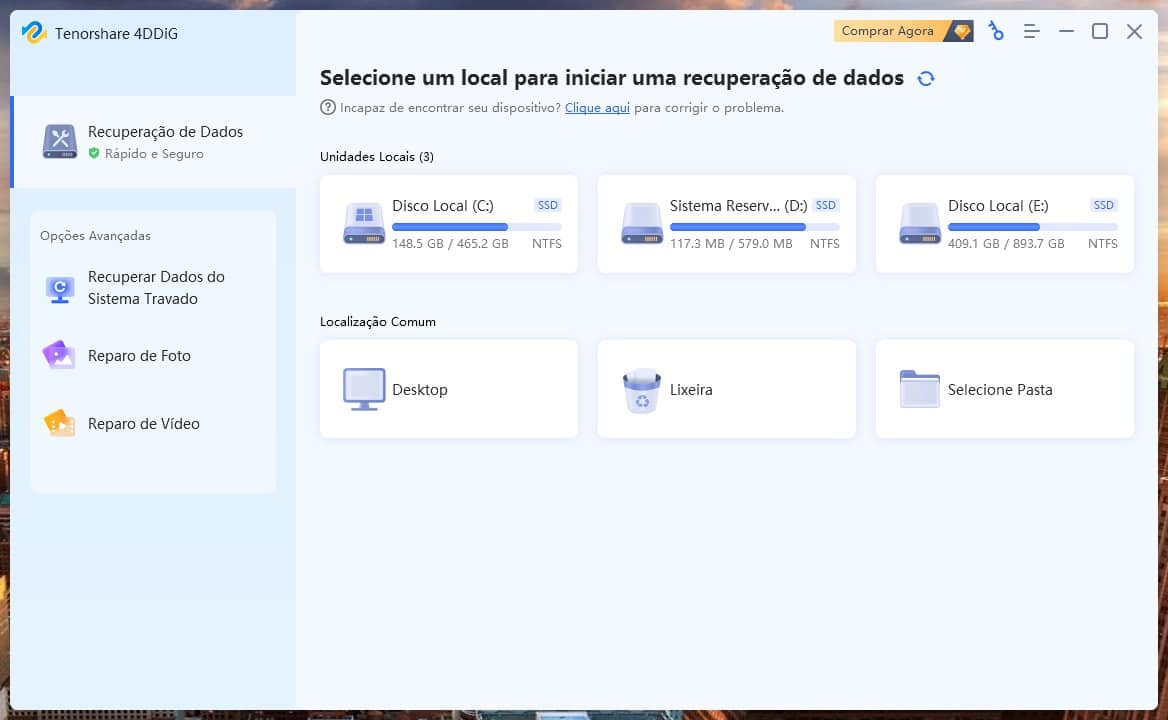Choose the Lixeira location label
The height and width of the screenshot is (720, 1168).
(691, 389)
